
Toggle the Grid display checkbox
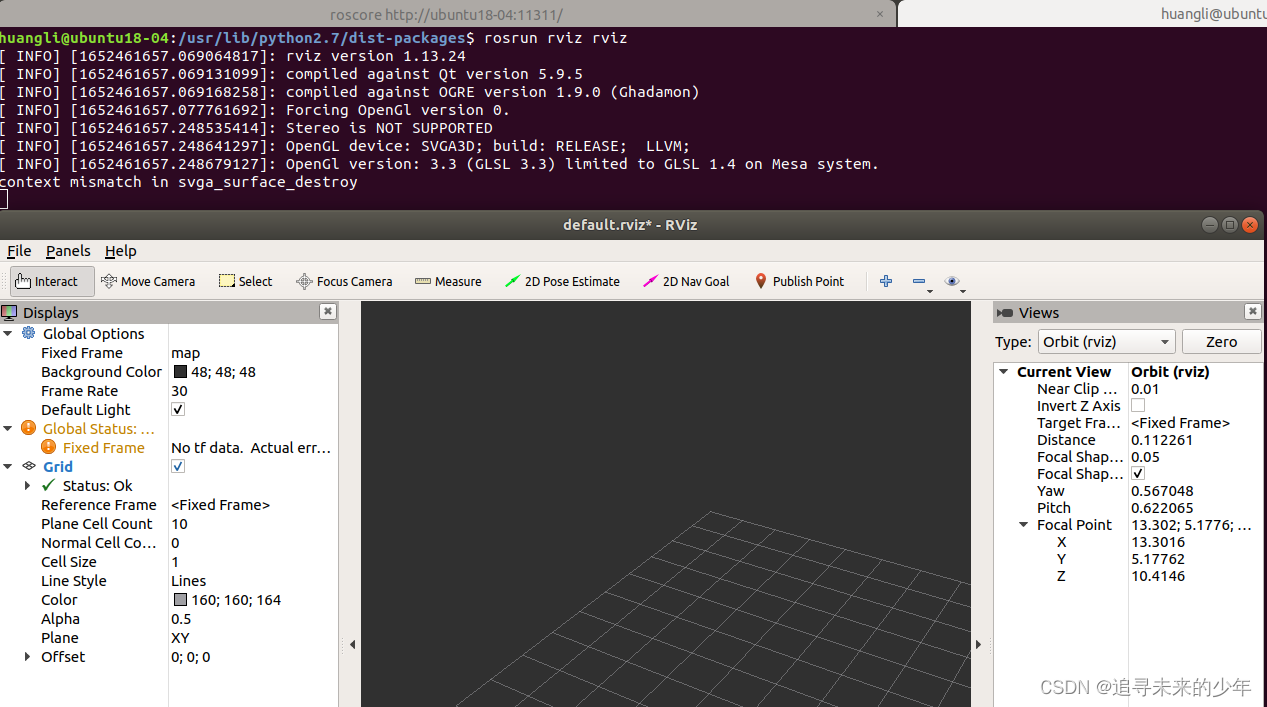[178, 466]
